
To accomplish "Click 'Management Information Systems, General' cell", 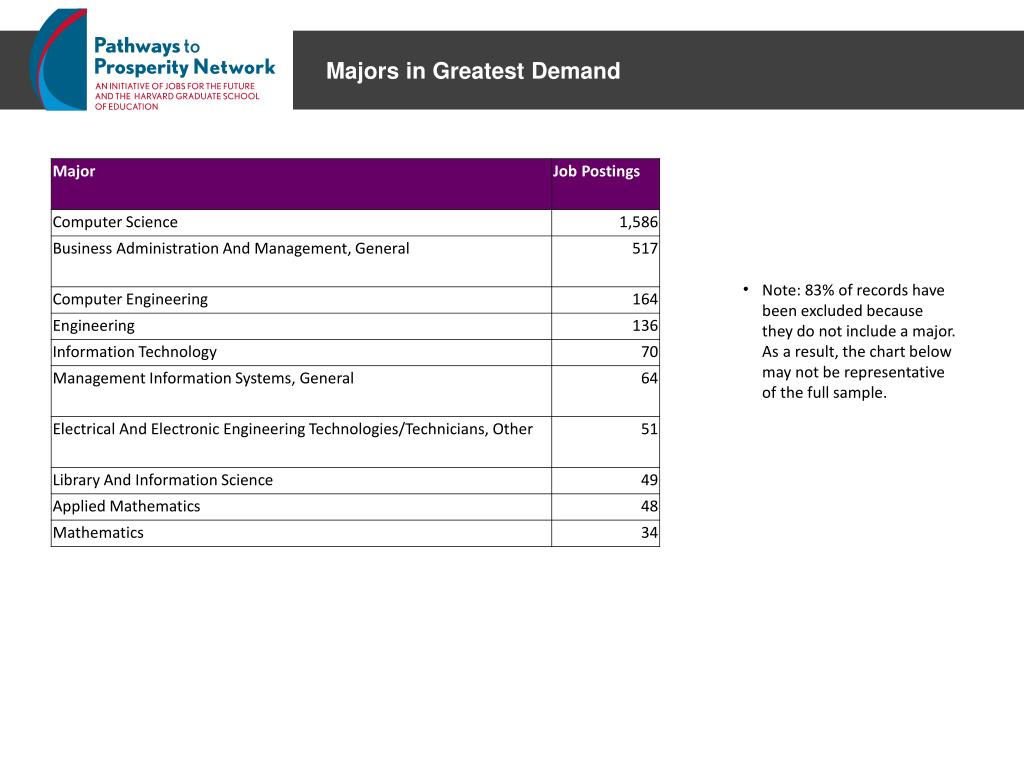I will coord(301,391).
